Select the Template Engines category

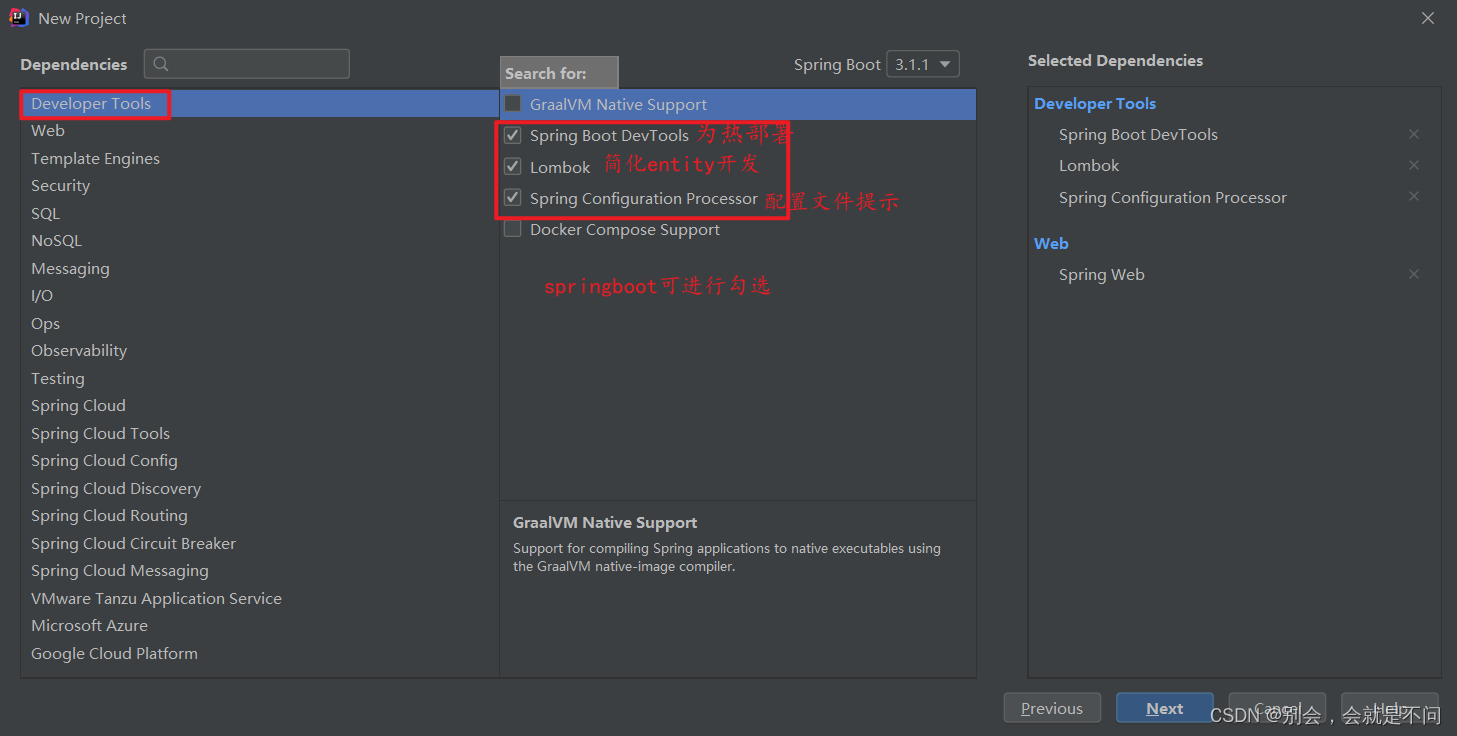coord(259,158)
